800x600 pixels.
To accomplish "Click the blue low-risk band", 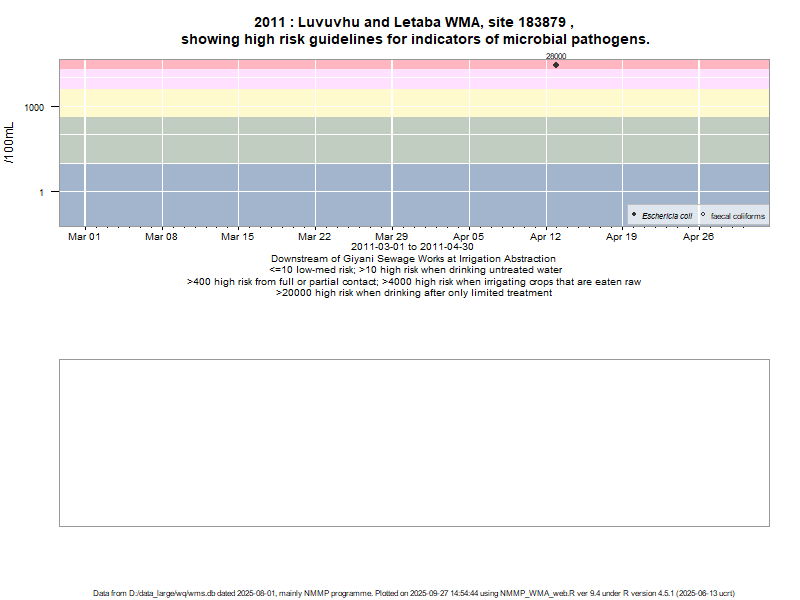I will [x=300, y=195].
